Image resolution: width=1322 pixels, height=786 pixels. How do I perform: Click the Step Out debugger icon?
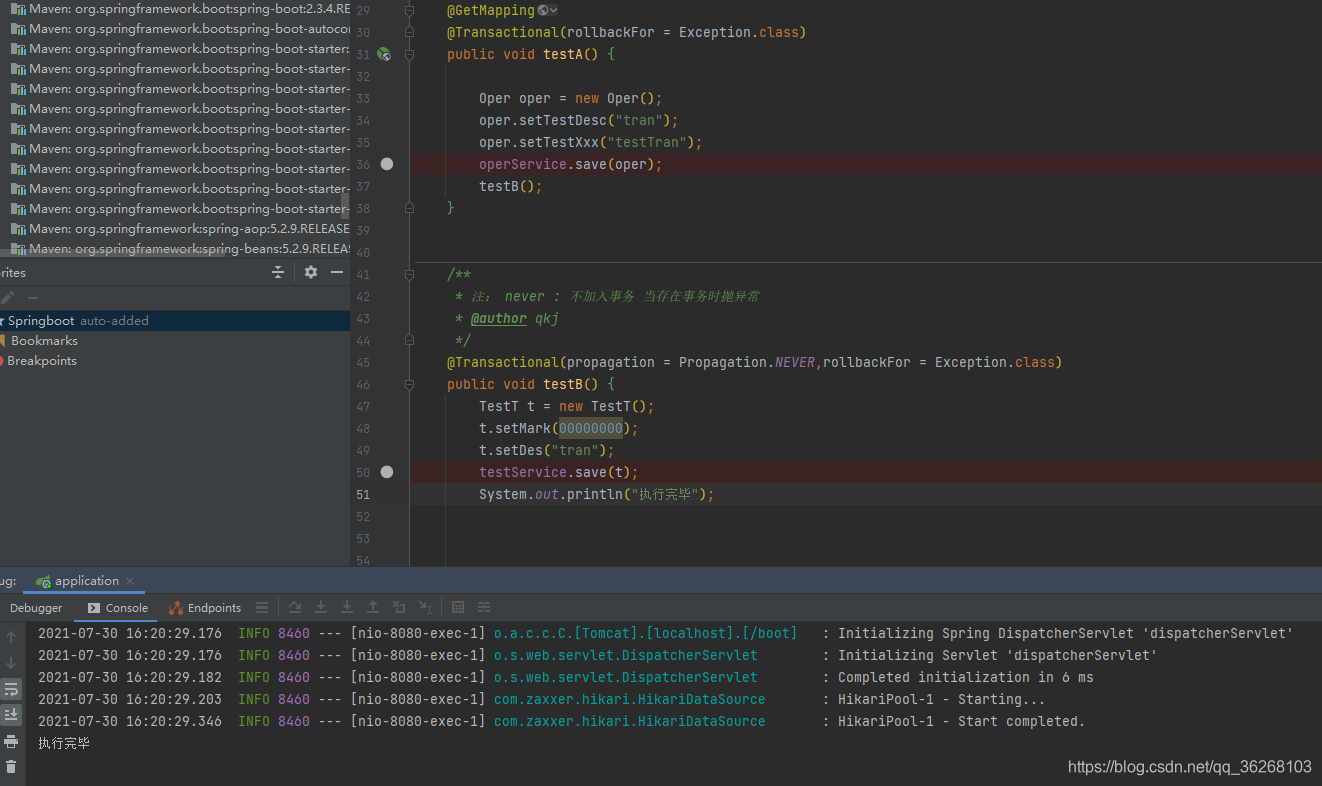click(x=373, y=607)
